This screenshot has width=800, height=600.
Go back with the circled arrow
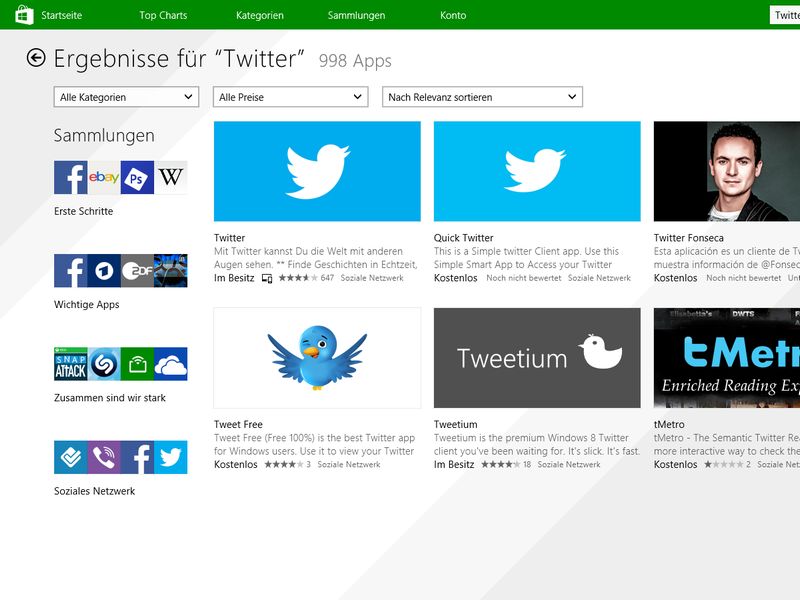click(36, 58)
